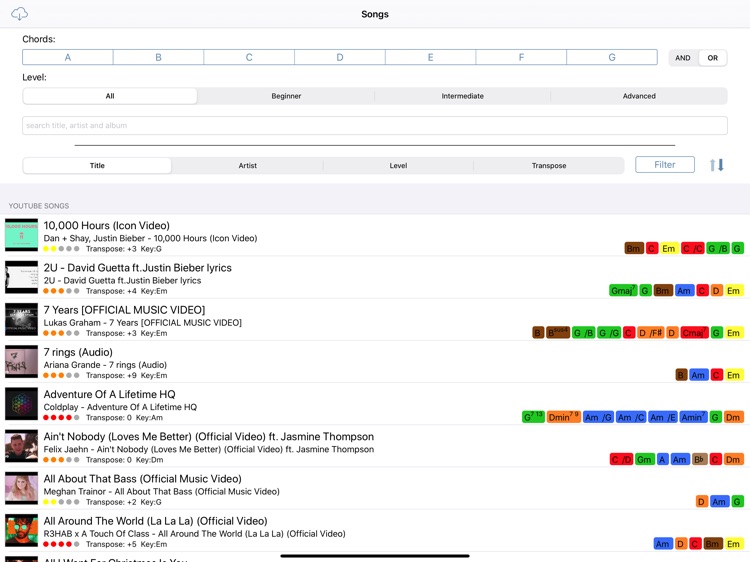Image resolution: width=750 pixels, height=562 pixels.
Task: Sort songs by Artist
Action: click(x=248, y=165)
